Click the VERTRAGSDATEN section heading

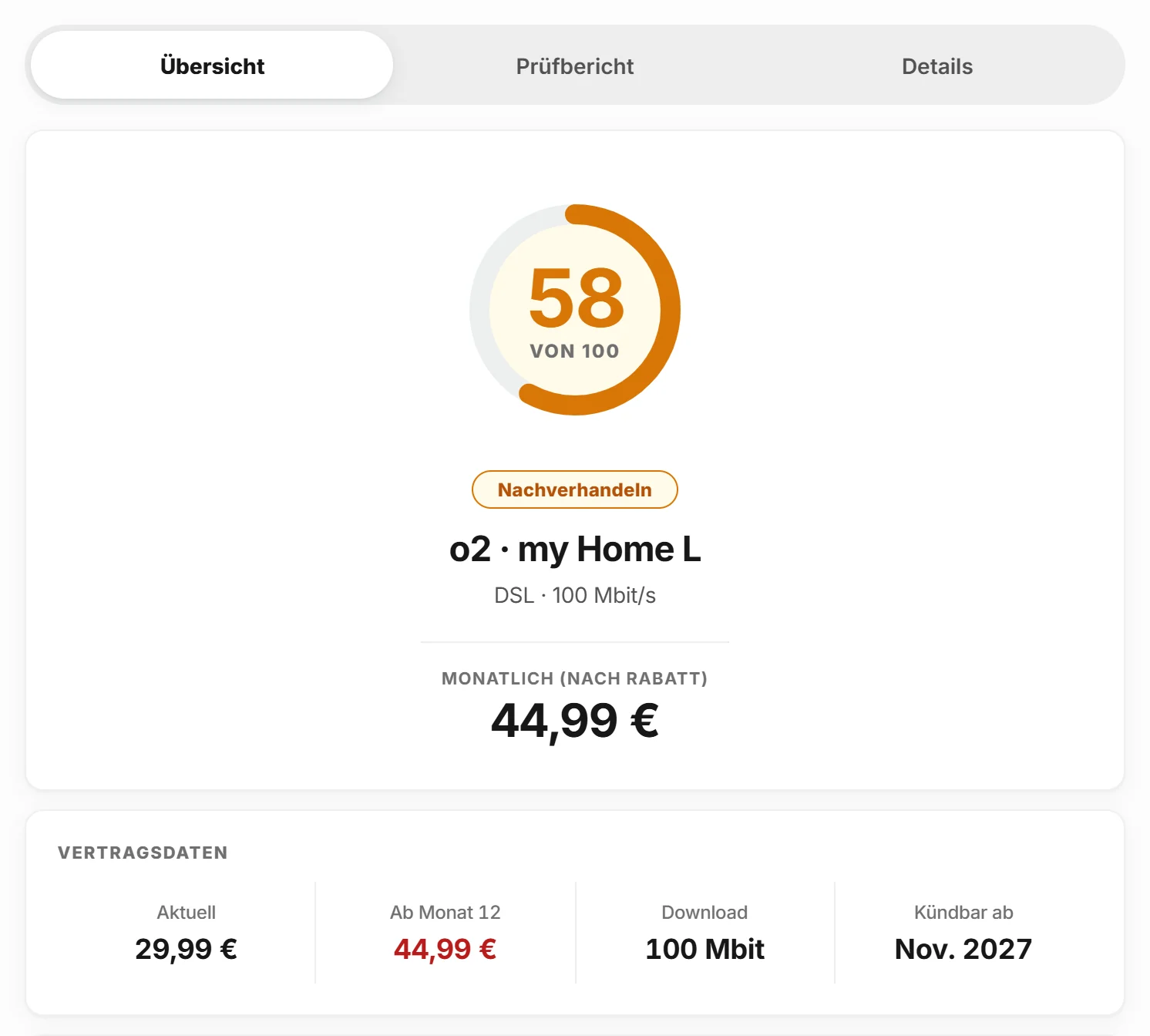click(x=143, y=853)
